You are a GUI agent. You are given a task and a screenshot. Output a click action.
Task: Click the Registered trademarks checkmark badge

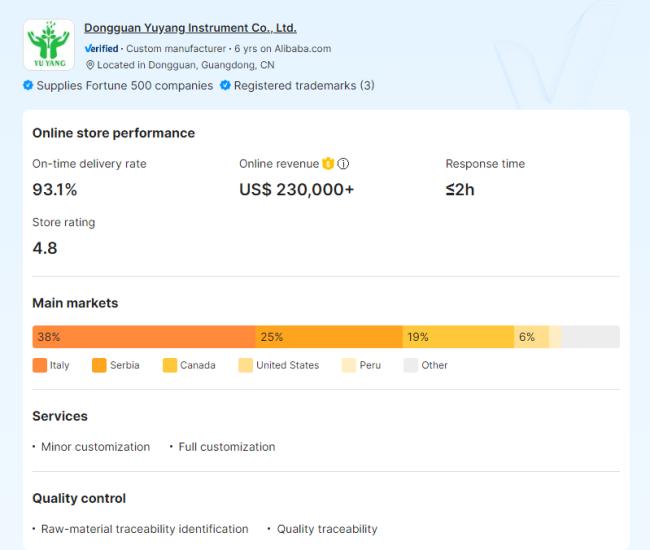coord(225,86)
